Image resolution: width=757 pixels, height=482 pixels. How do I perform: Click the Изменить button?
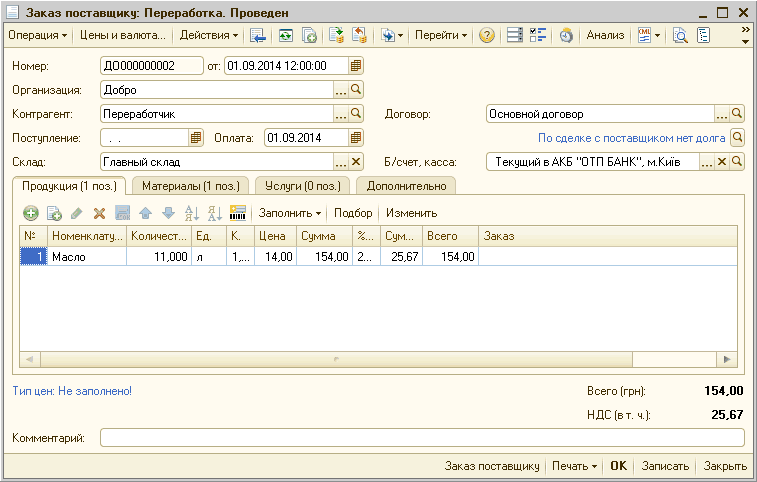coord(411,213)
